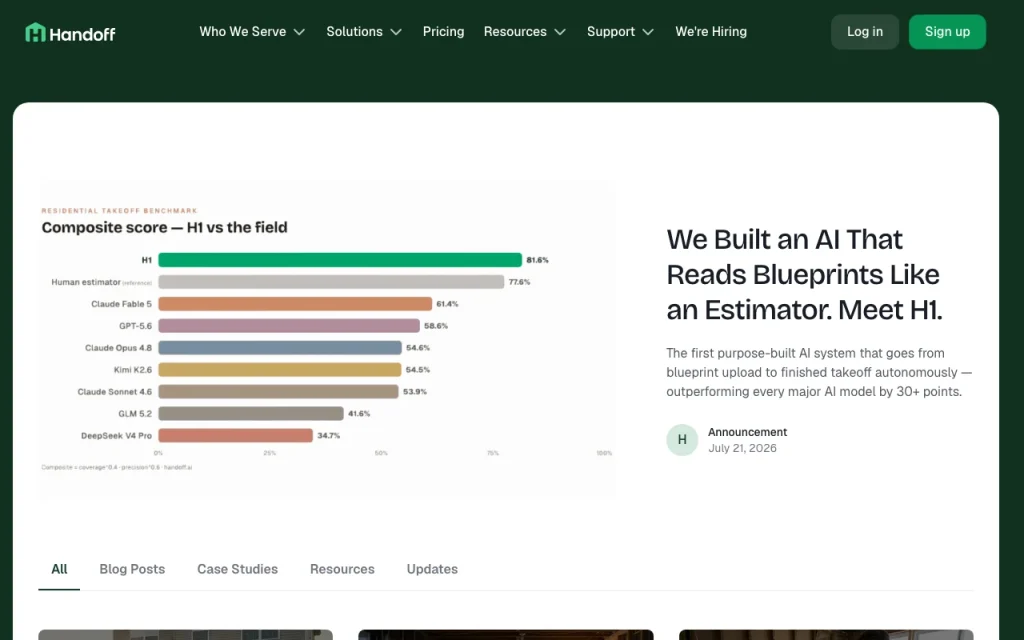Image resolution: width=1024 pixels, height=640 pixels.
Task: Click the Announcement category label
Action: coord(747,432)
